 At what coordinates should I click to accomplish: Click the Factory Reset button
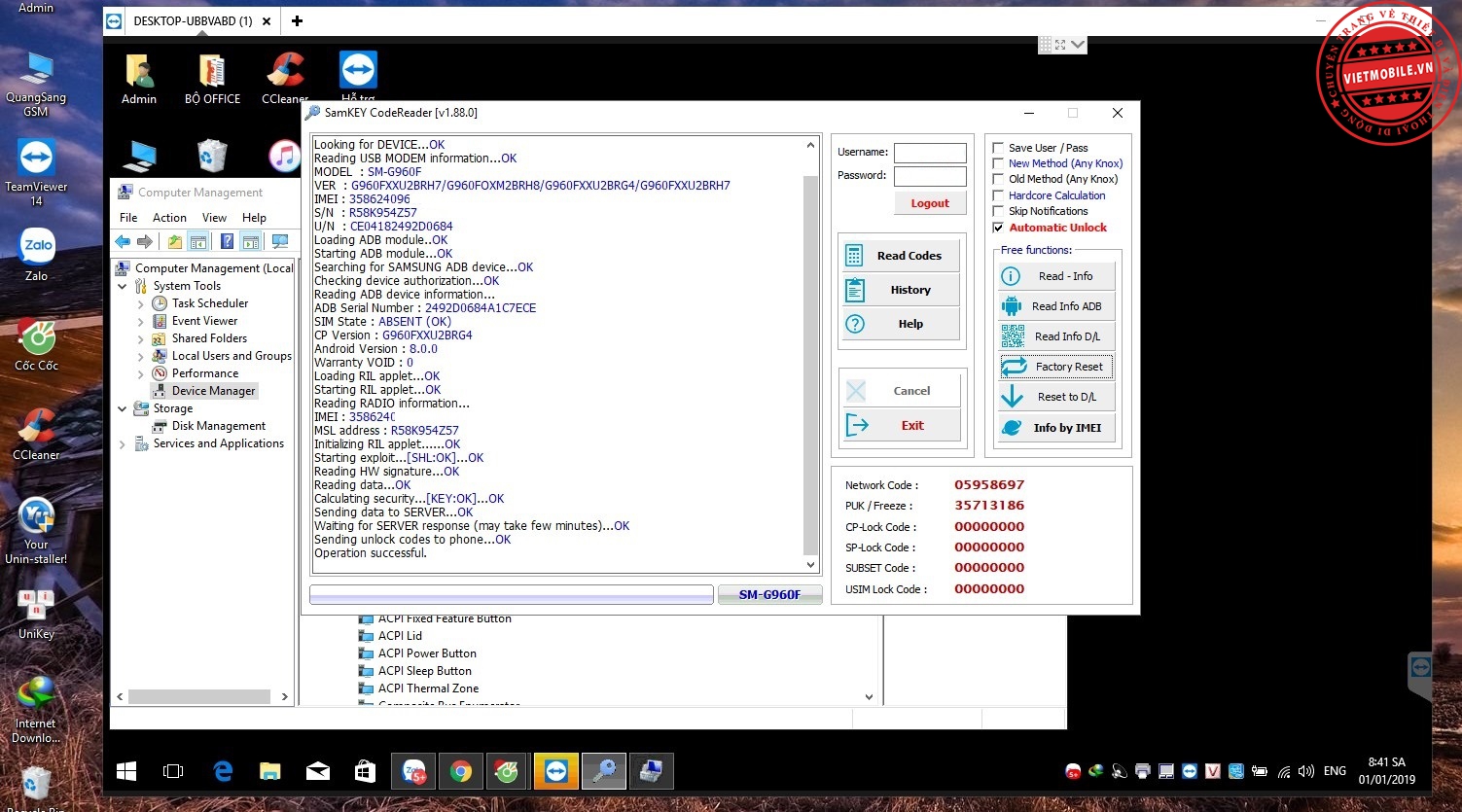point(1055,367)
